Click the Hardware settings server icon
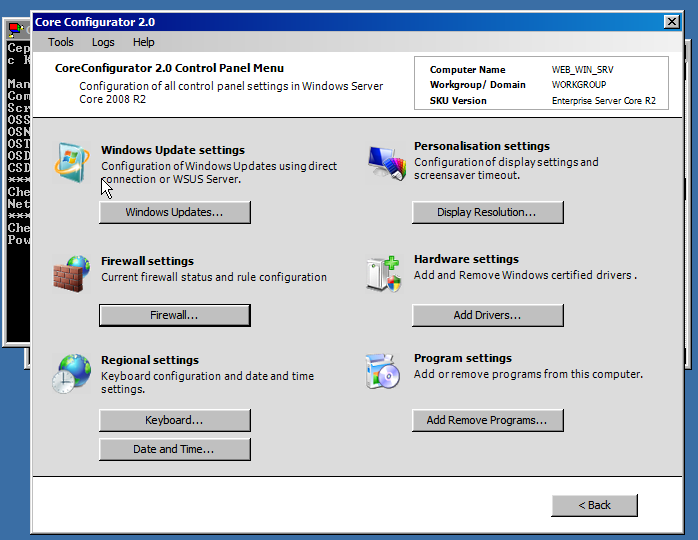 pos(384,274)
